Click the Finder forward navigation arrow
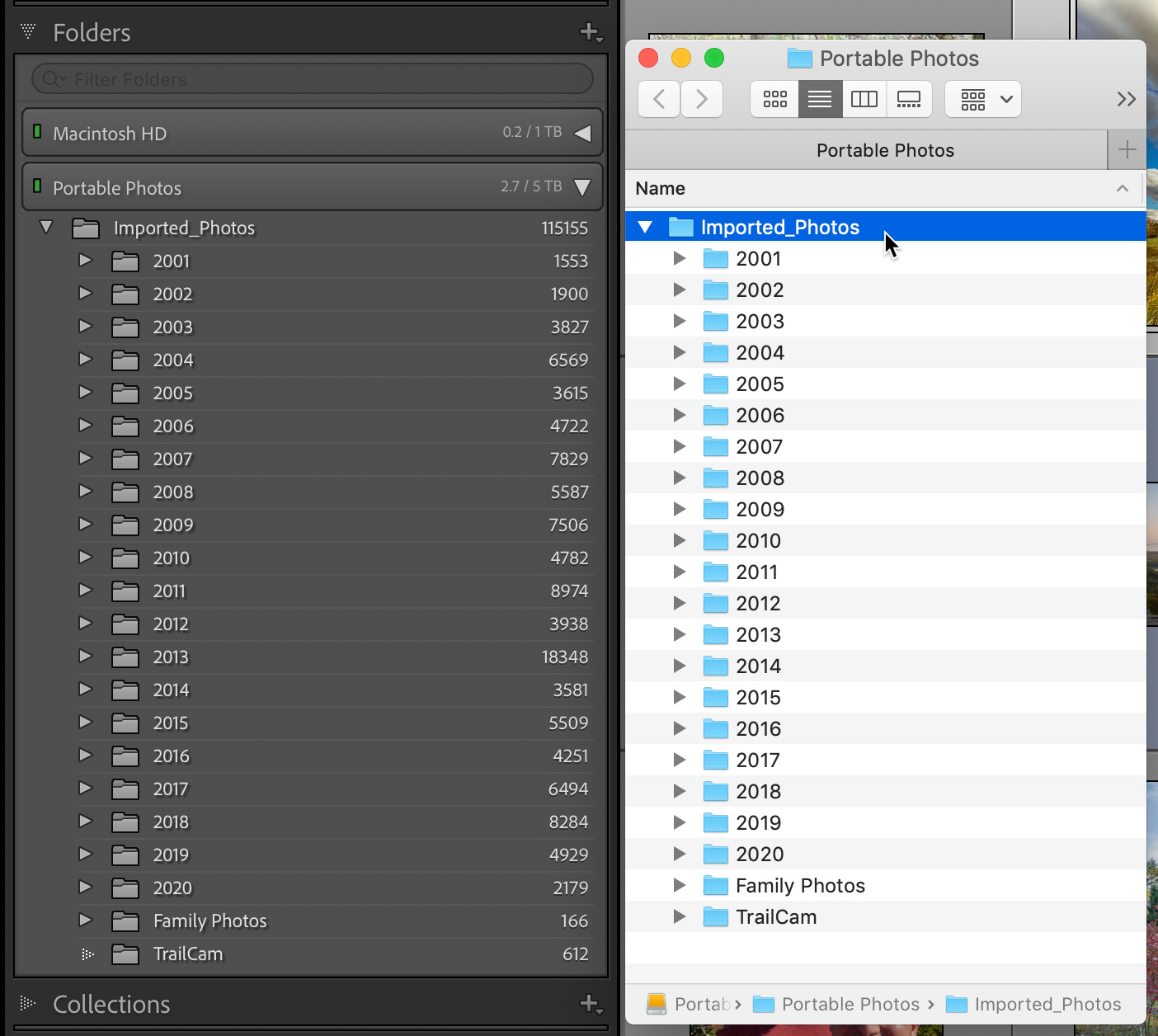 pos(702,100)
